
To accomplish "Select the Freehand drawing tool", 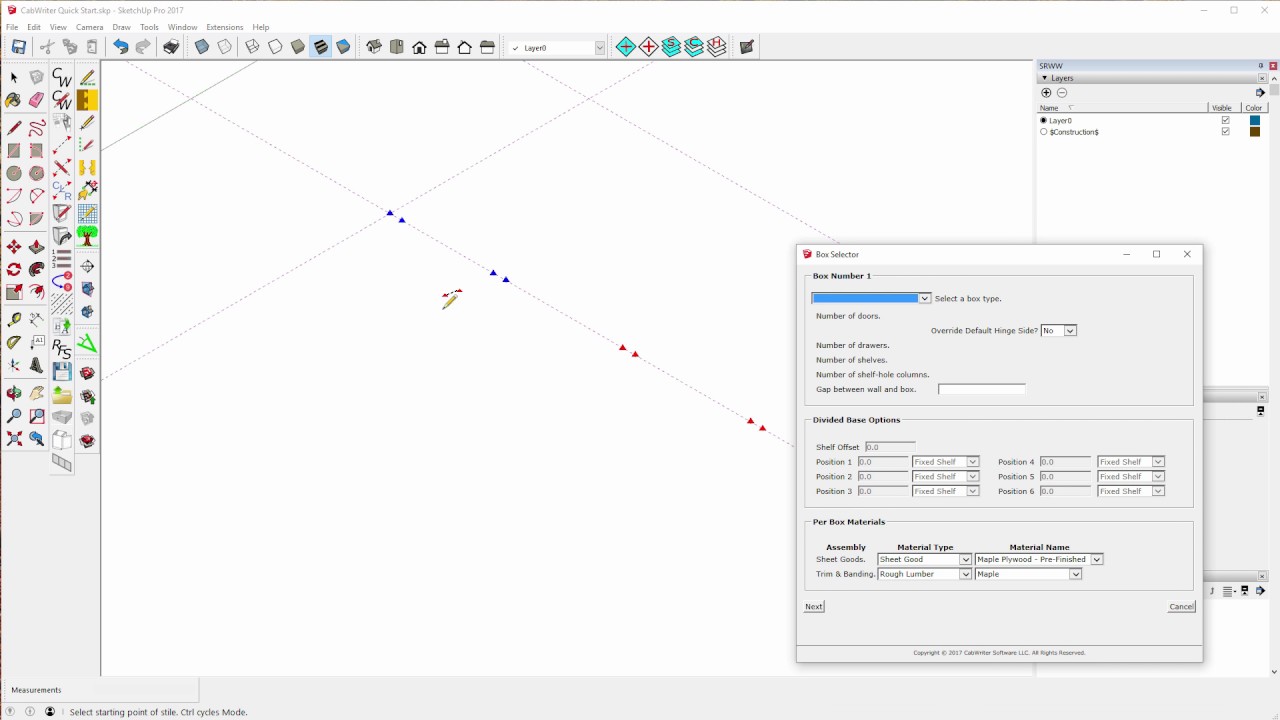I will (x=37, y=128).
